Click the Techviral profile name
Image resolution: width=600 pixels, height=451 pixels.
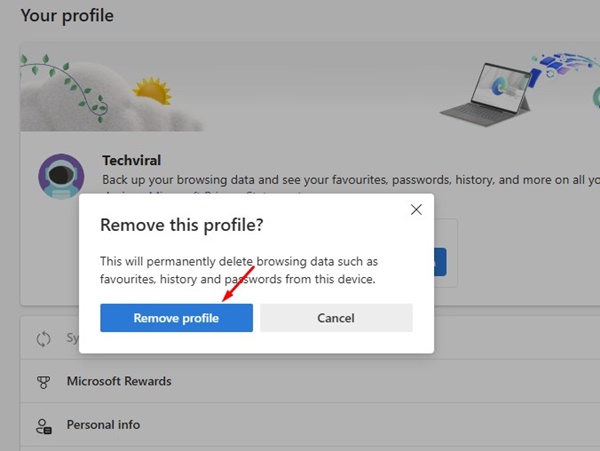[132, 160]
